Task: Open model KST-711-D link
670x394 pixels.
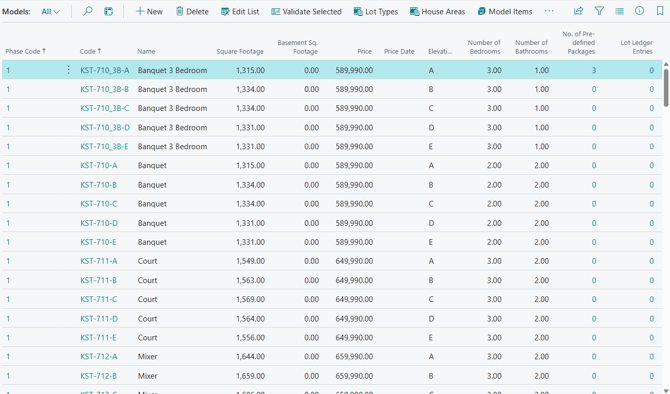Action: coord(99,318)
